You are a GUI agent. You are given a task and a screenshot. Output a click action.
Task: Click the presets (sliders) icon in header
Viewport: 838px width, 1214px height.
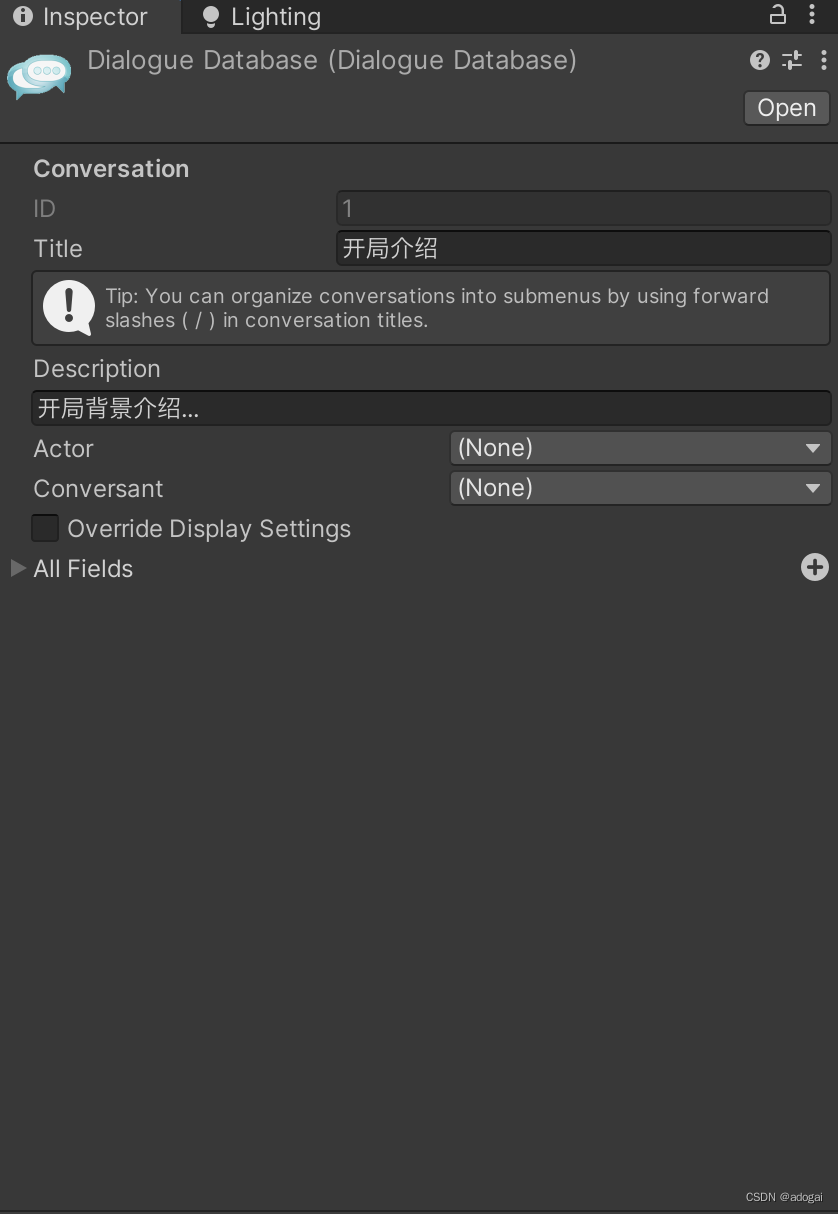(792, 60)
